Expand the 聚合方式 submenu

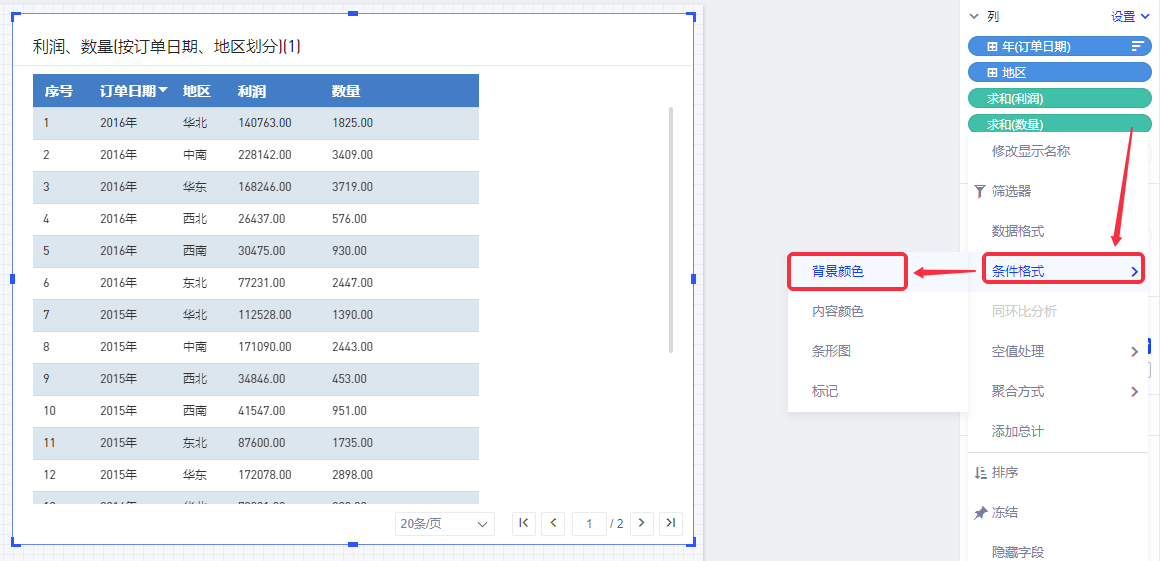click(1134, 391)
